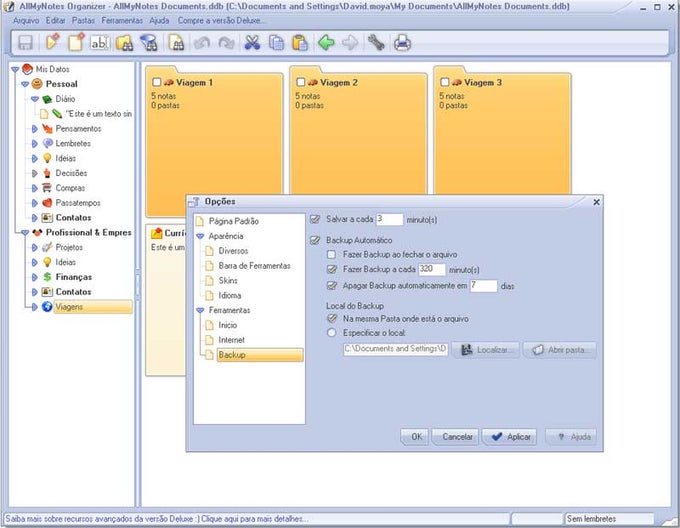
Task: Select 'Página Padrão' in options tree
Action: click(x=233, y=221)
